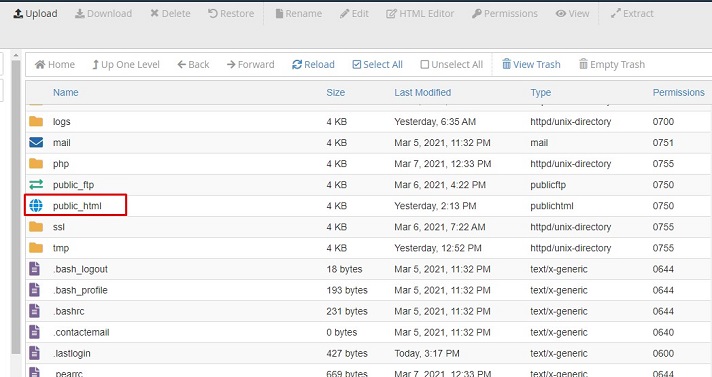The height and width of the screenshot is (377, 712).
Task: Click the Forward navigation button
Action: pyautogui.click(x=251, y=64)
